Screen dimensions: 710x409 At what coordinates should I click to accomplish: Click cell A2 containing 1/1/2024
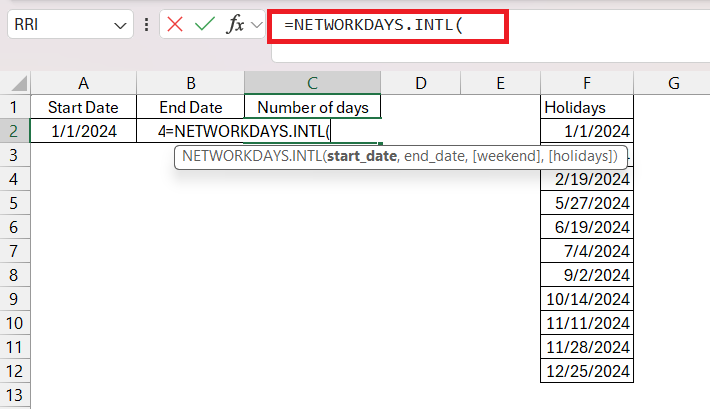[83, 131]
